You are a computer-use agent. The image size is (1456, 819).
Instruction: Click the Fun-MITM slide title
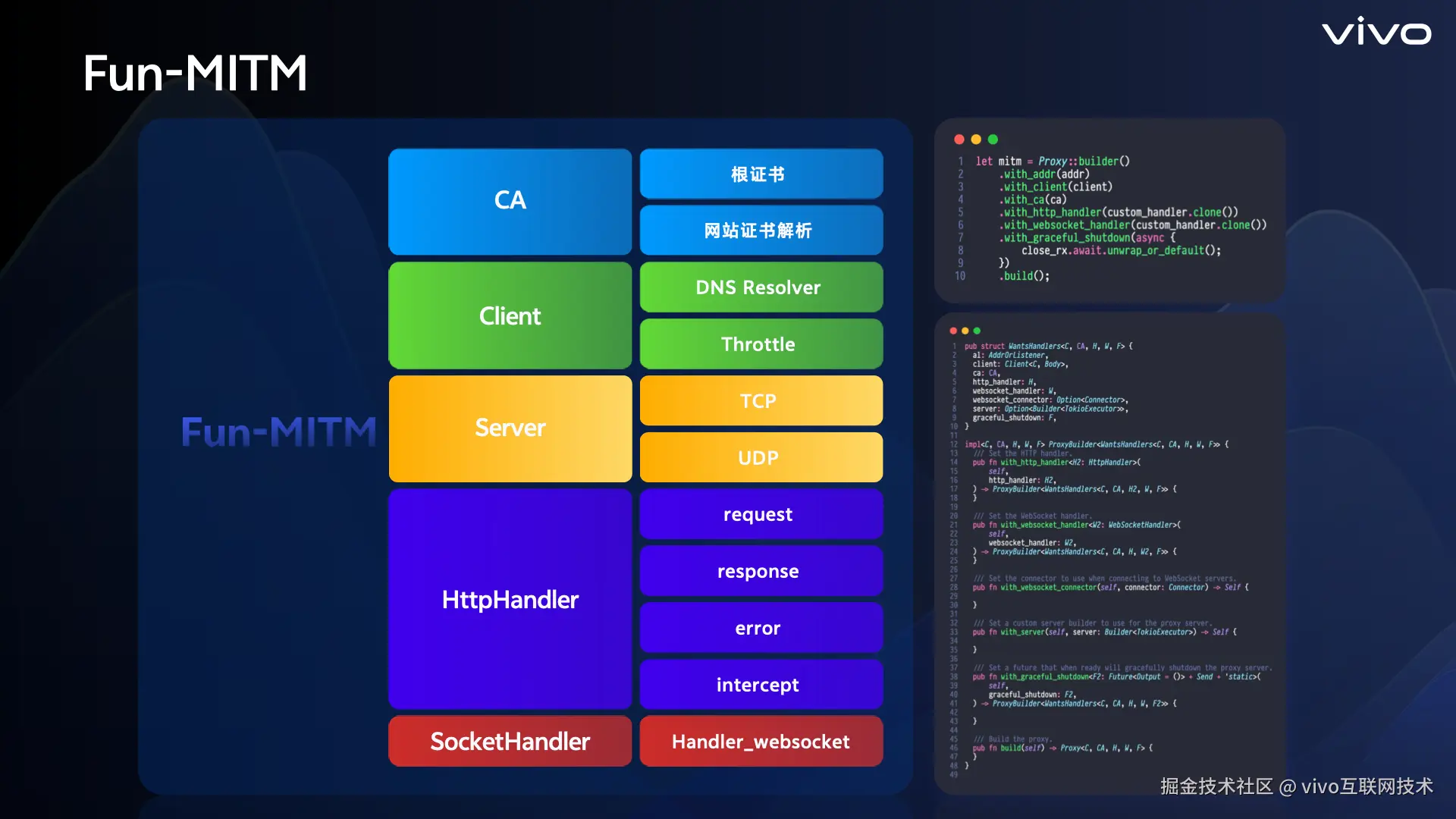(195, 74)
